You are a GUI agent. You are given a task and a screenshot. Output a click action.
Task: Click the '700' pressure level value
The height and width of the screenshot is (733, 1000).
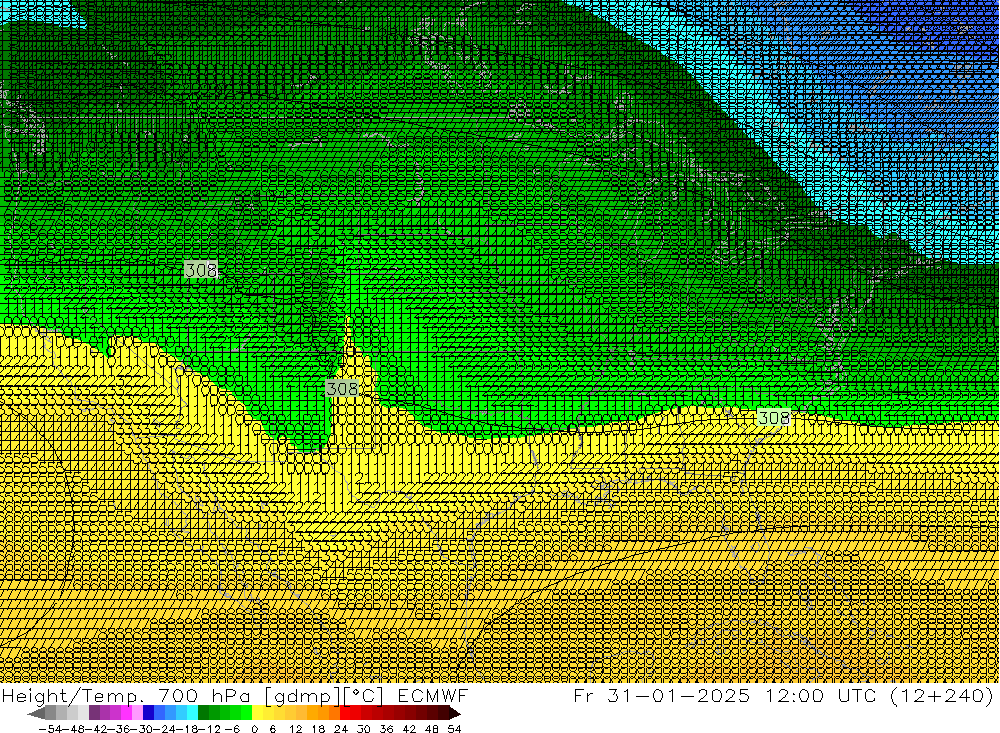click(x=179, y=695)
